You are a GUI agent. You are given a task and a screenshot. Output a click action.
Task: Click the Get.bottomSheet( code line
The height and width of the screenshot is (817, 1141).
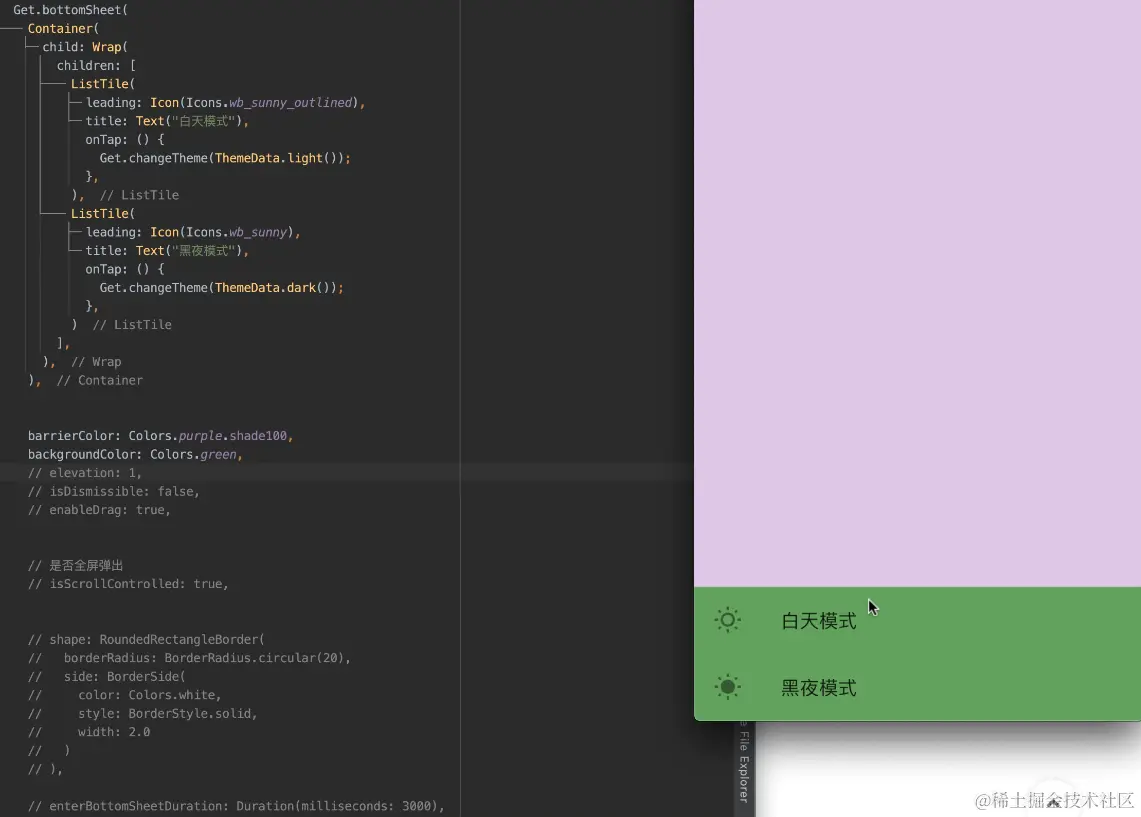[x=71, y=10]
